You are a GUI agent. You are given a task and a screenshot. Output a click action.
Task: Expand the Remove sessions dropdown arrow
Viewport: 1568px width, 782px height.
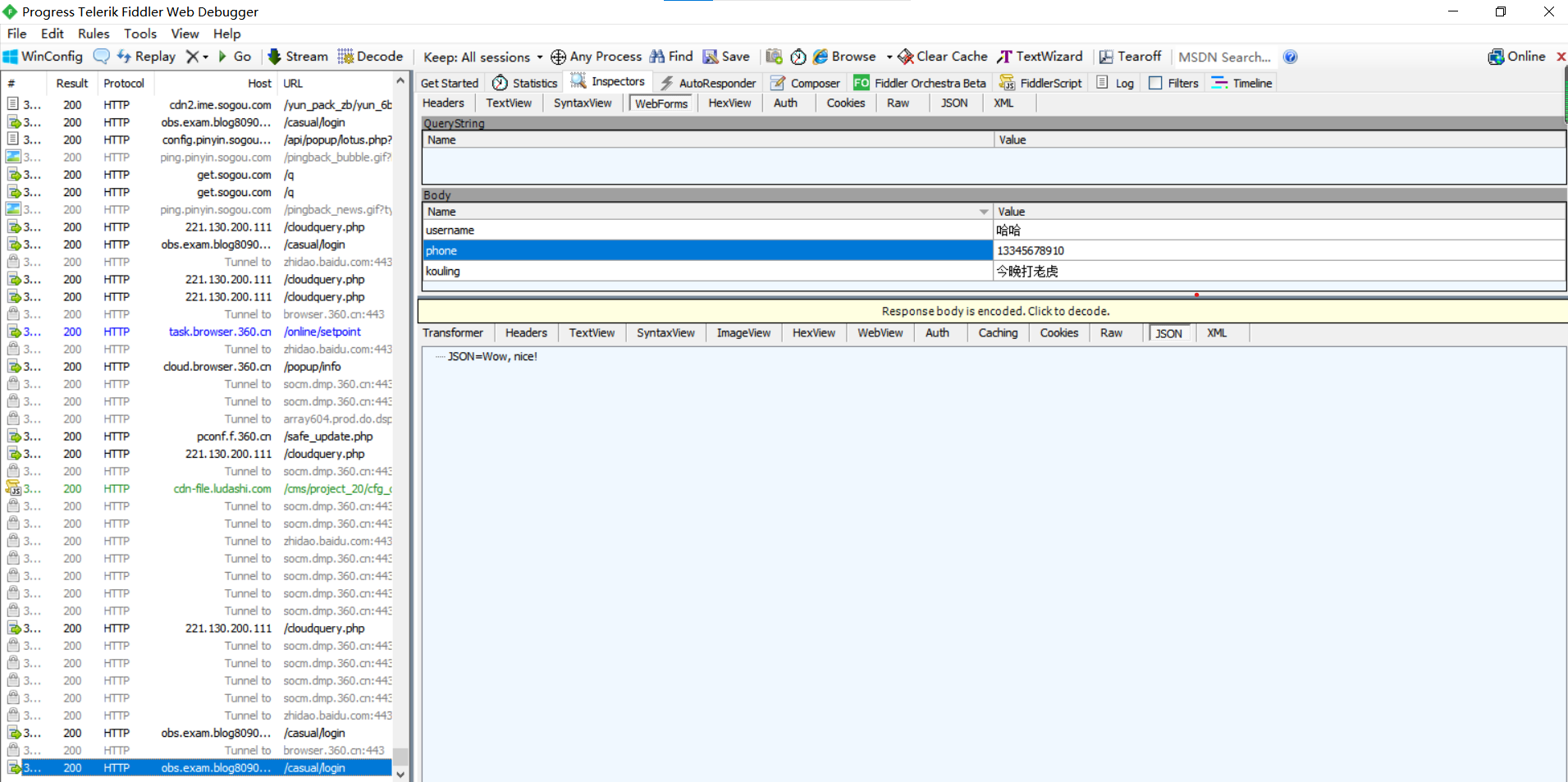[x=205, y=57]
